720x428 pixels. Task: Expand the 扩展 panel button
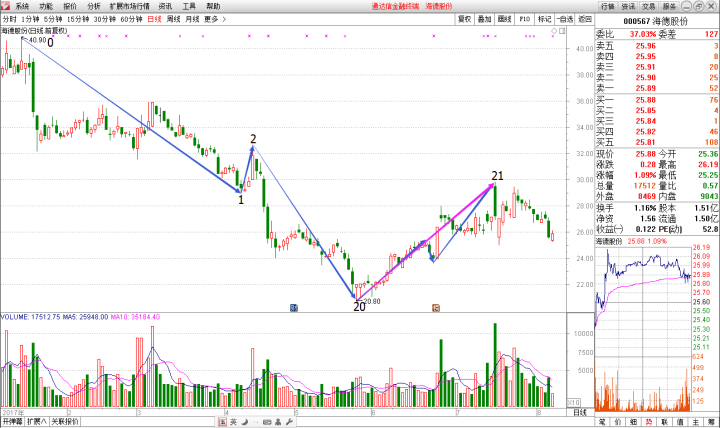36,422
